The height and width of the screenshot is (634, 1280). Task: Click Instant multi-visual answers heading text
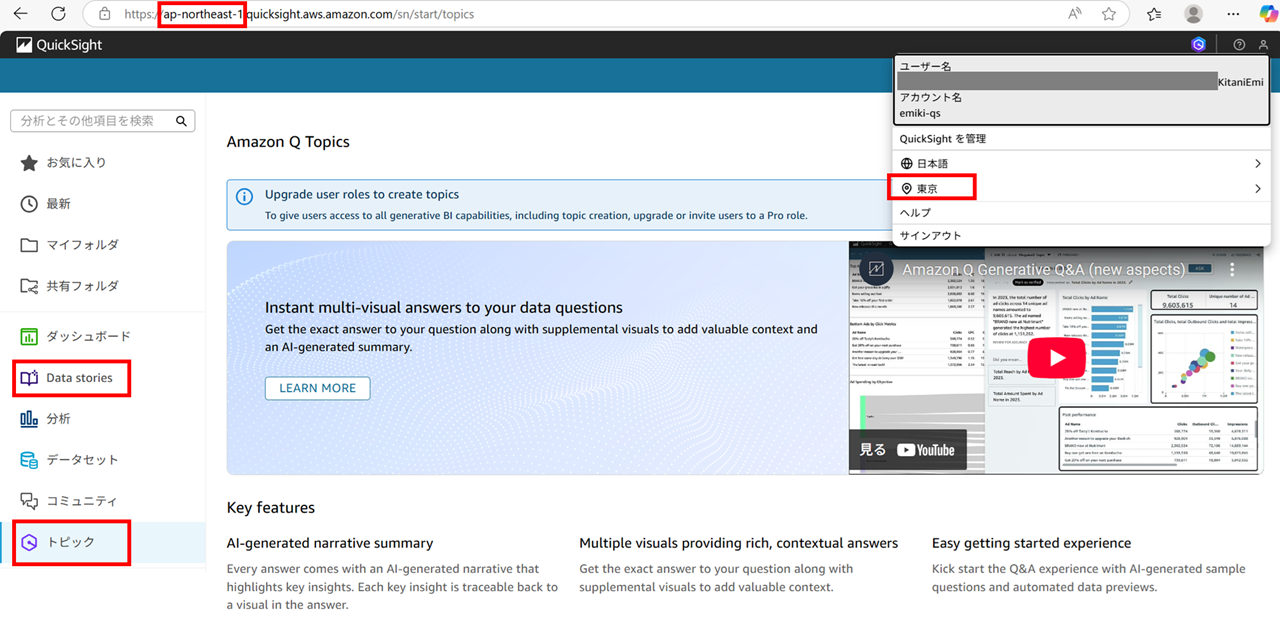point(444,308)
